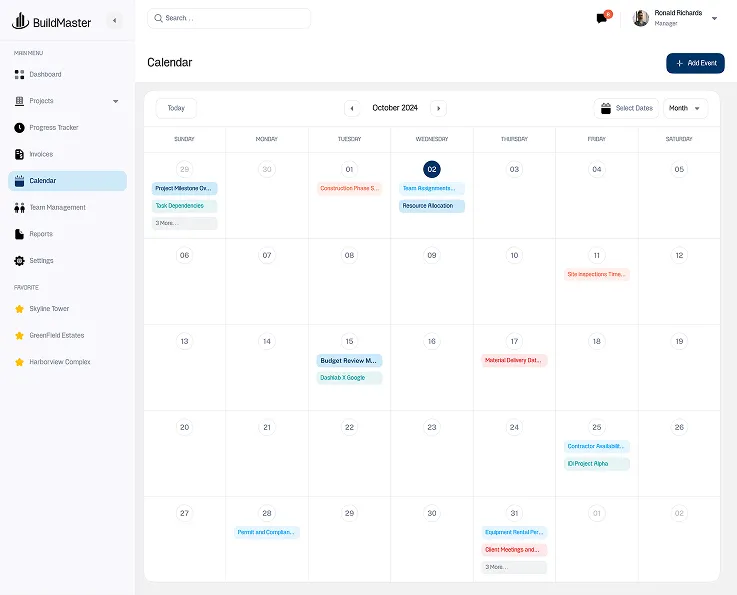Open Settings via the gear icon
Screen dimensions: 737x595
click(x=20, y=261)
